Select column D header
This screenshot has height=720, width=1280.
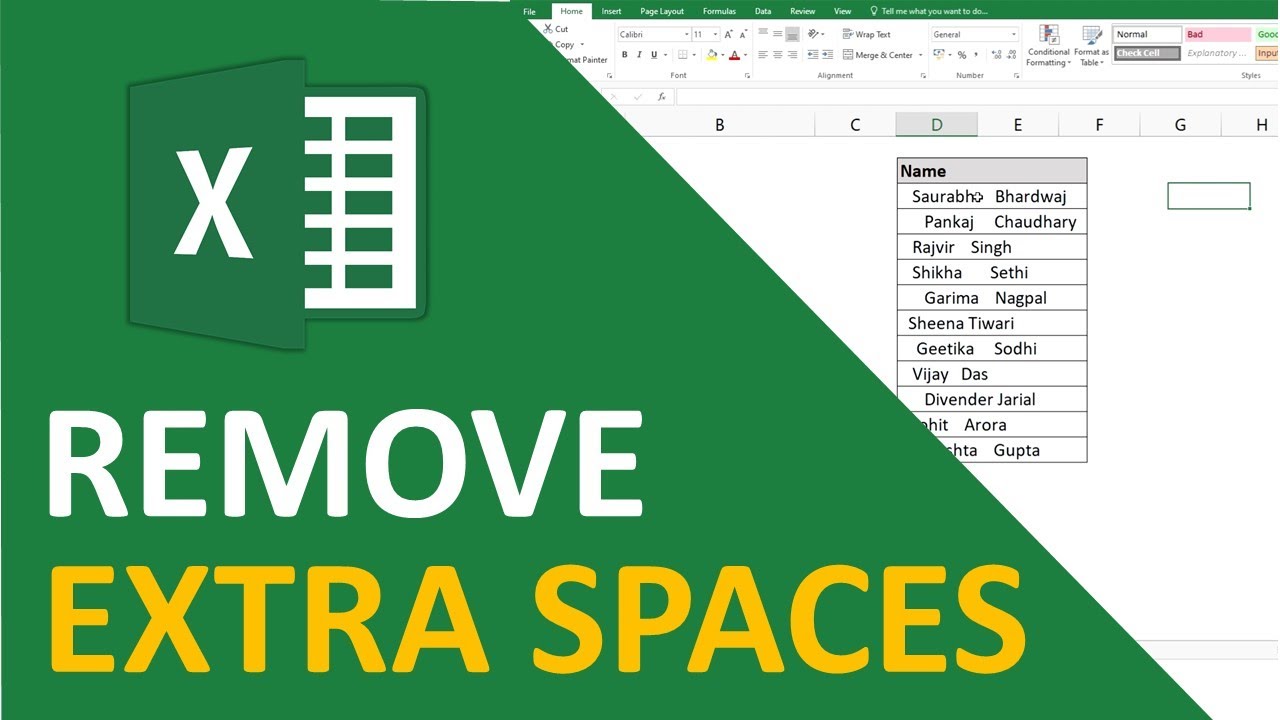click(x=936, y=125)
